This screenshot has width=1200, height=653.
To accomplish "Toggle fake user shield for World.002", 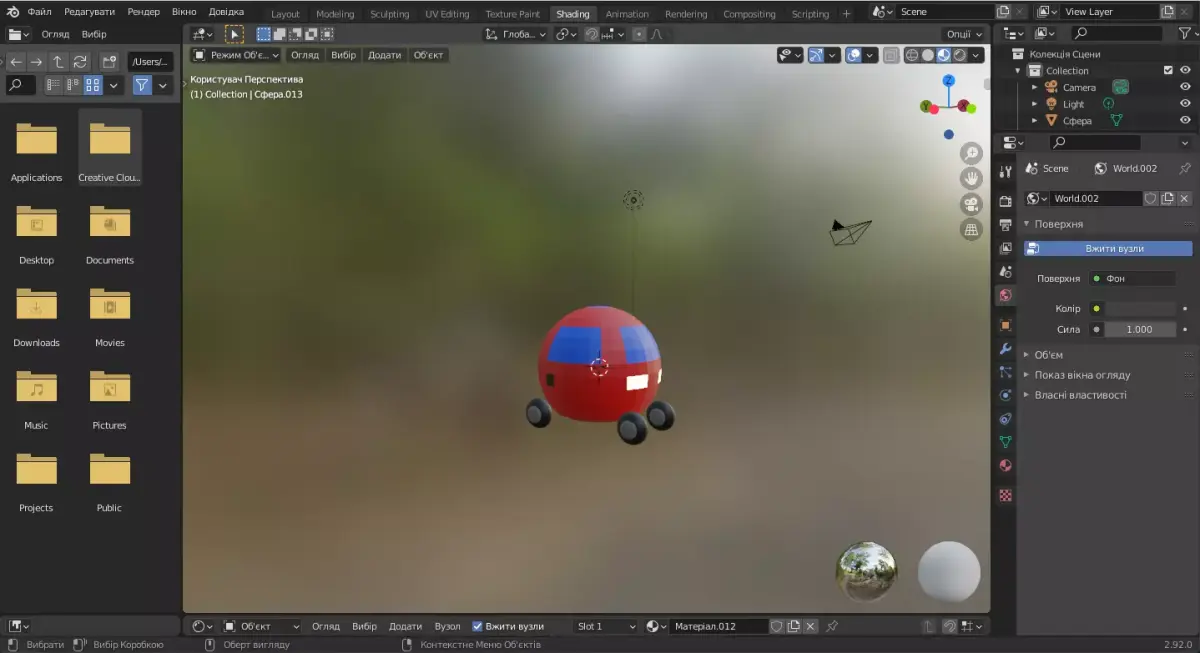I will point(1151,198).
